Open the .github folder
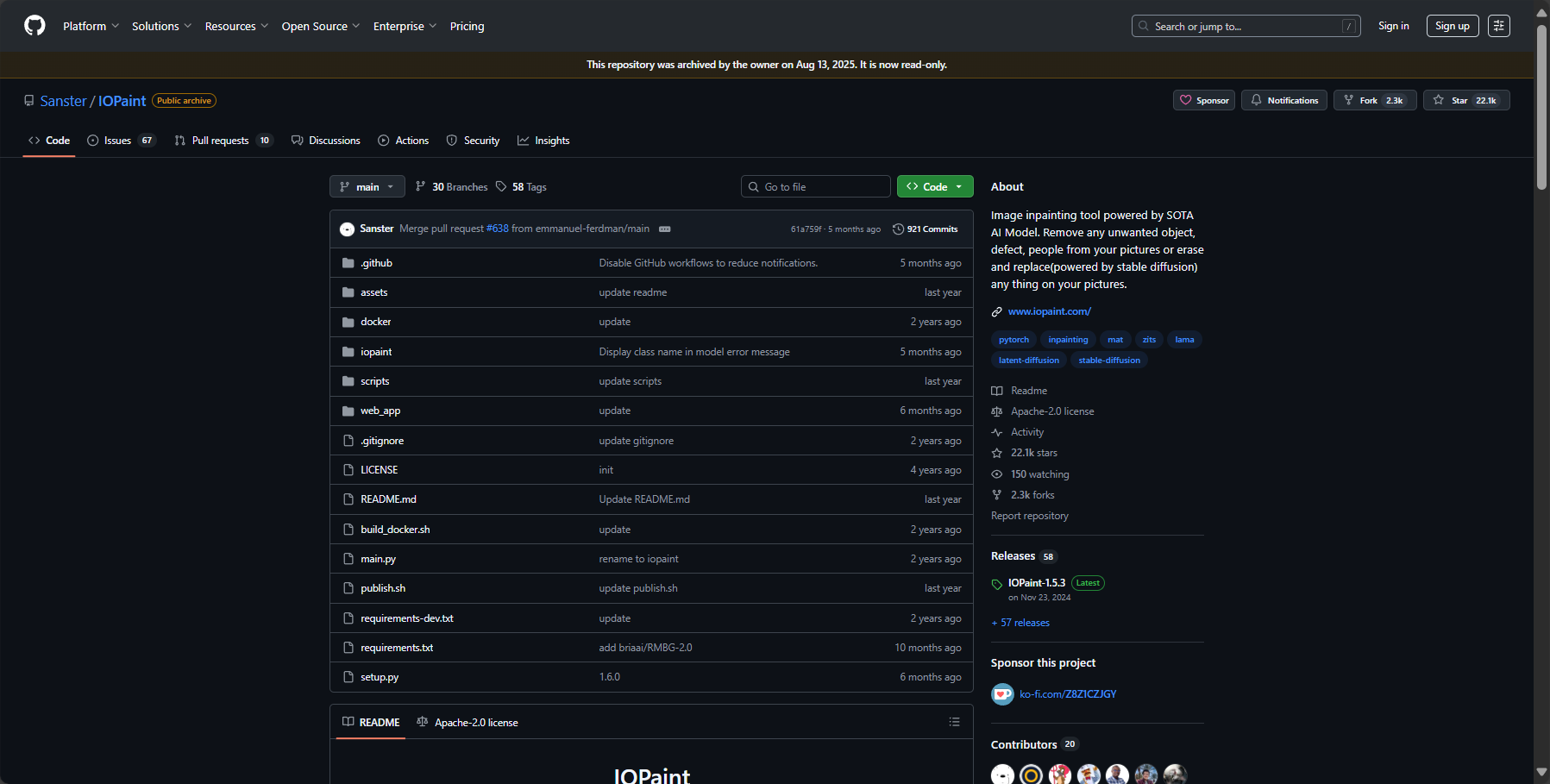Screen dimensions: 1550x784 point(376,263)
